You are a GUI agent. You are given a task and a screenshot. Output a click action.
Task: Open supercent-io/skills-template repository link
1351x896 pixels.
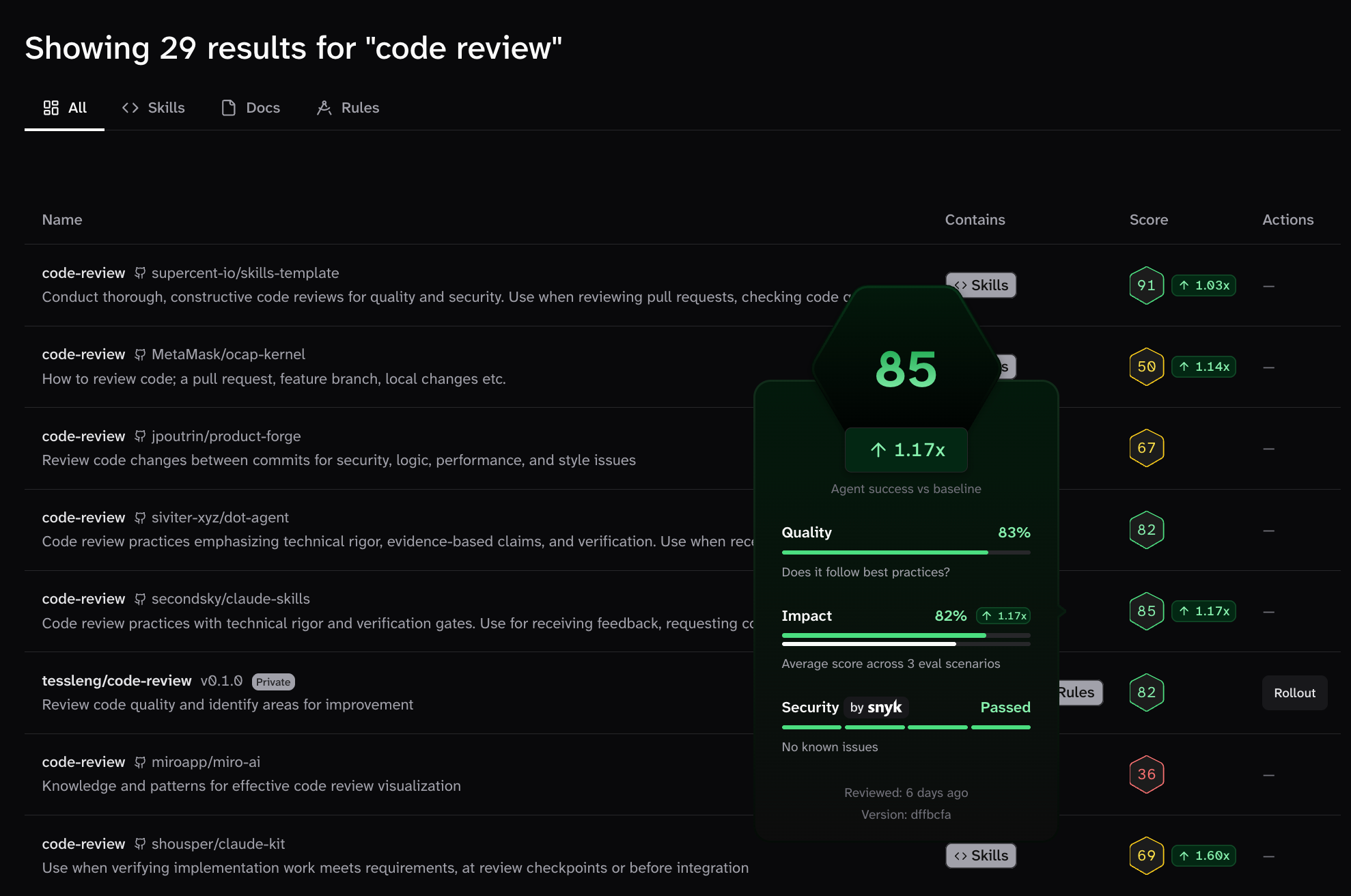pyautogui.click(x=245, y=273)
